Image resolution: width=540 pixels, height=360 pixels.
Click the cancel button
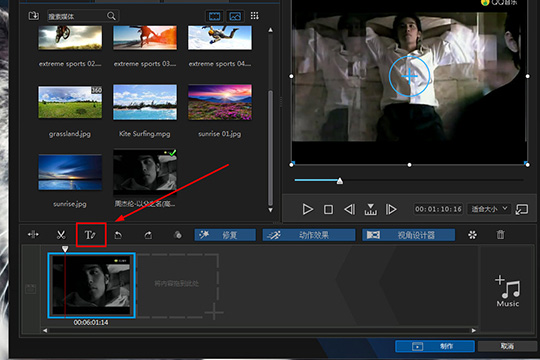507,346
